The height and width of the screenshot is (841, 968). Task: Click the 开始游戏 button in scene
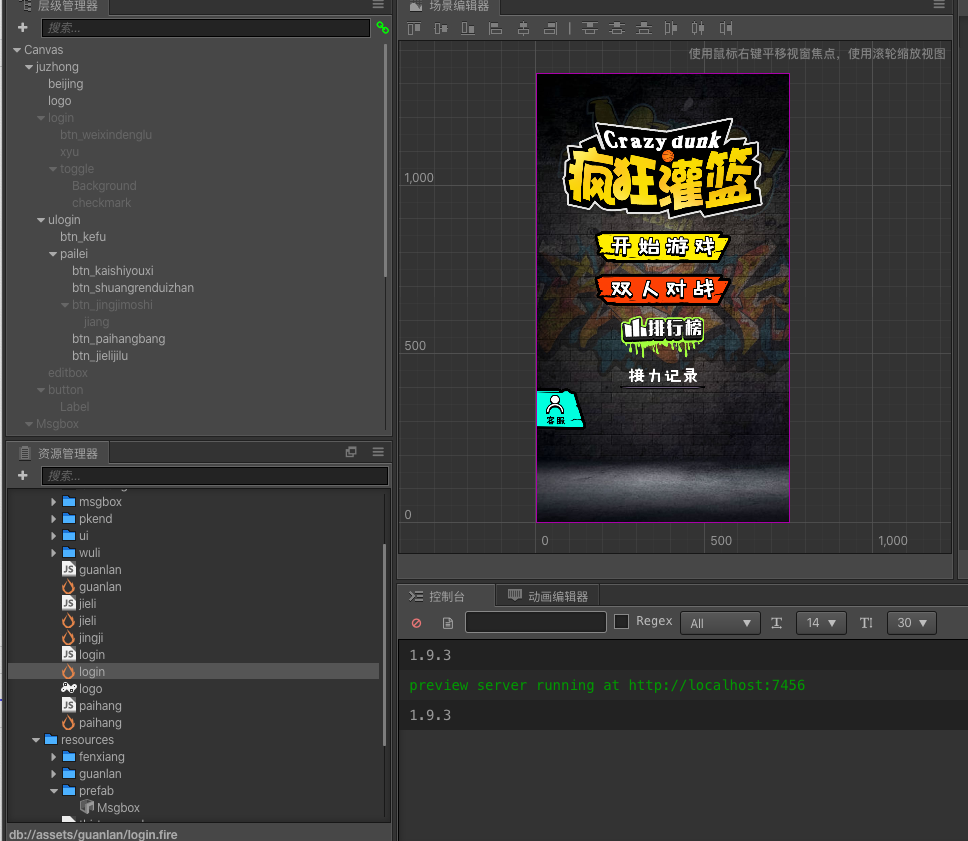point(663,246)
